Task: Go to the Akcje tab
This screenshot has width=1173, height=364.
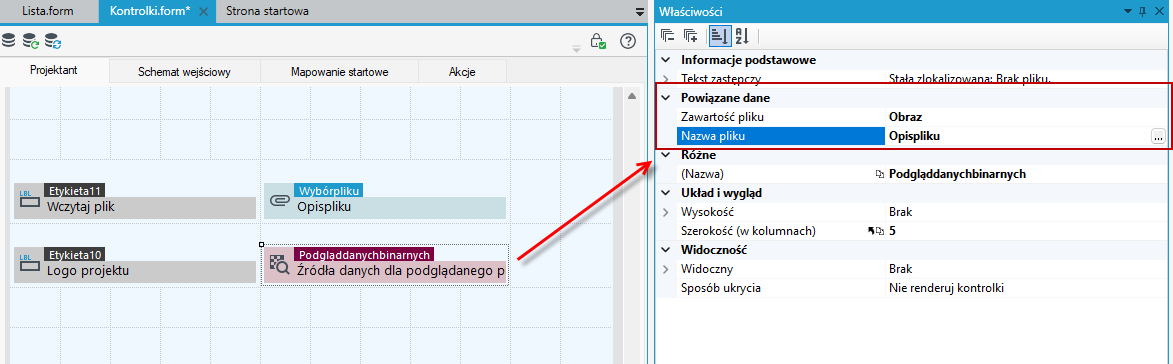Action: 462,72
